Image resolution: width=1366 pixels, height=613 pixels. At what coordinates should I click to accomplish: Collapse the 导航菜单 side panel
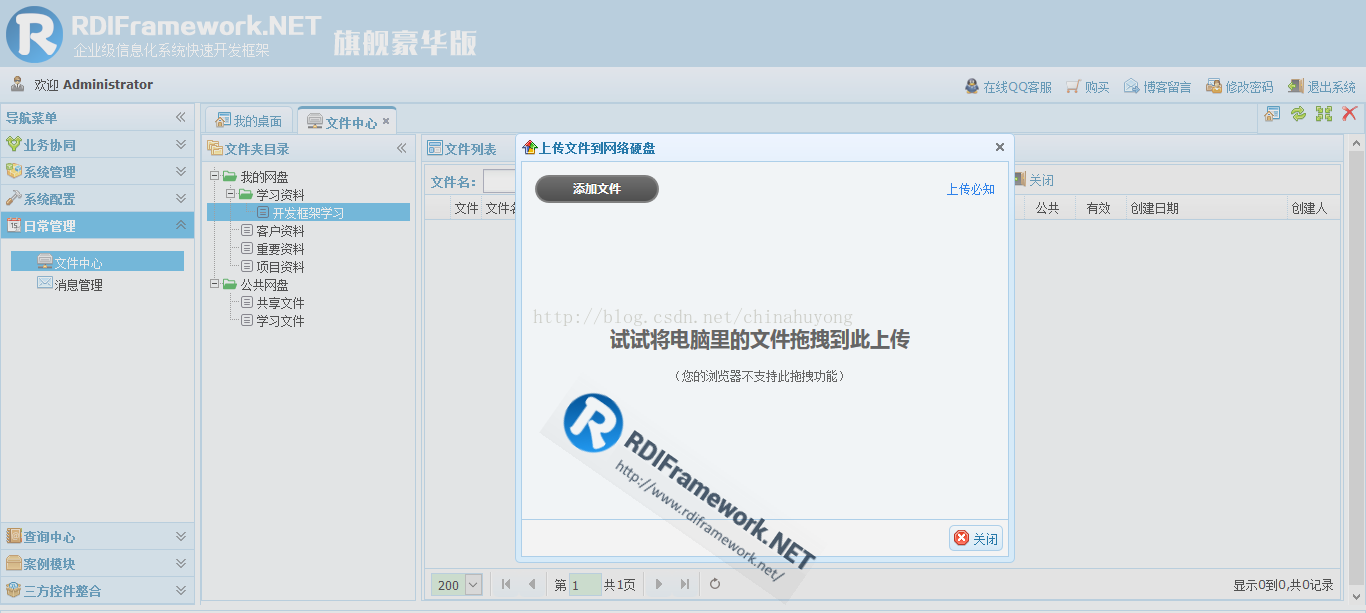181,117
